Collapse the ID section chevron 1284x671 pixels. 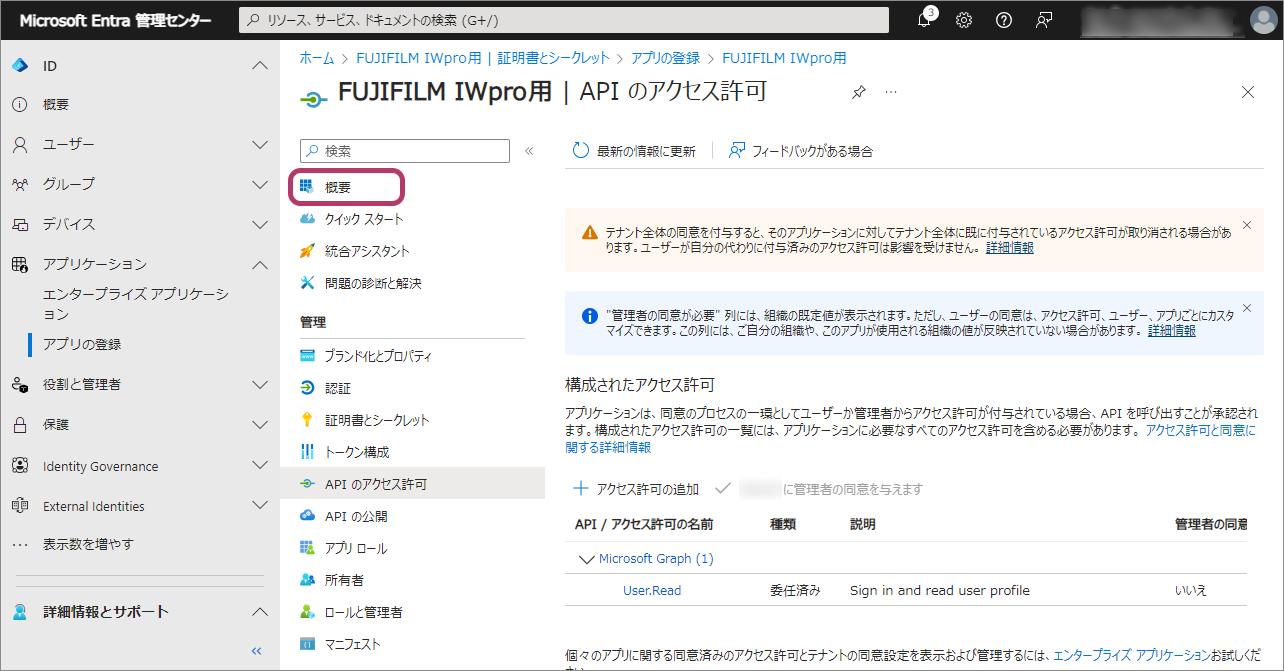click(x=260, y=66)
